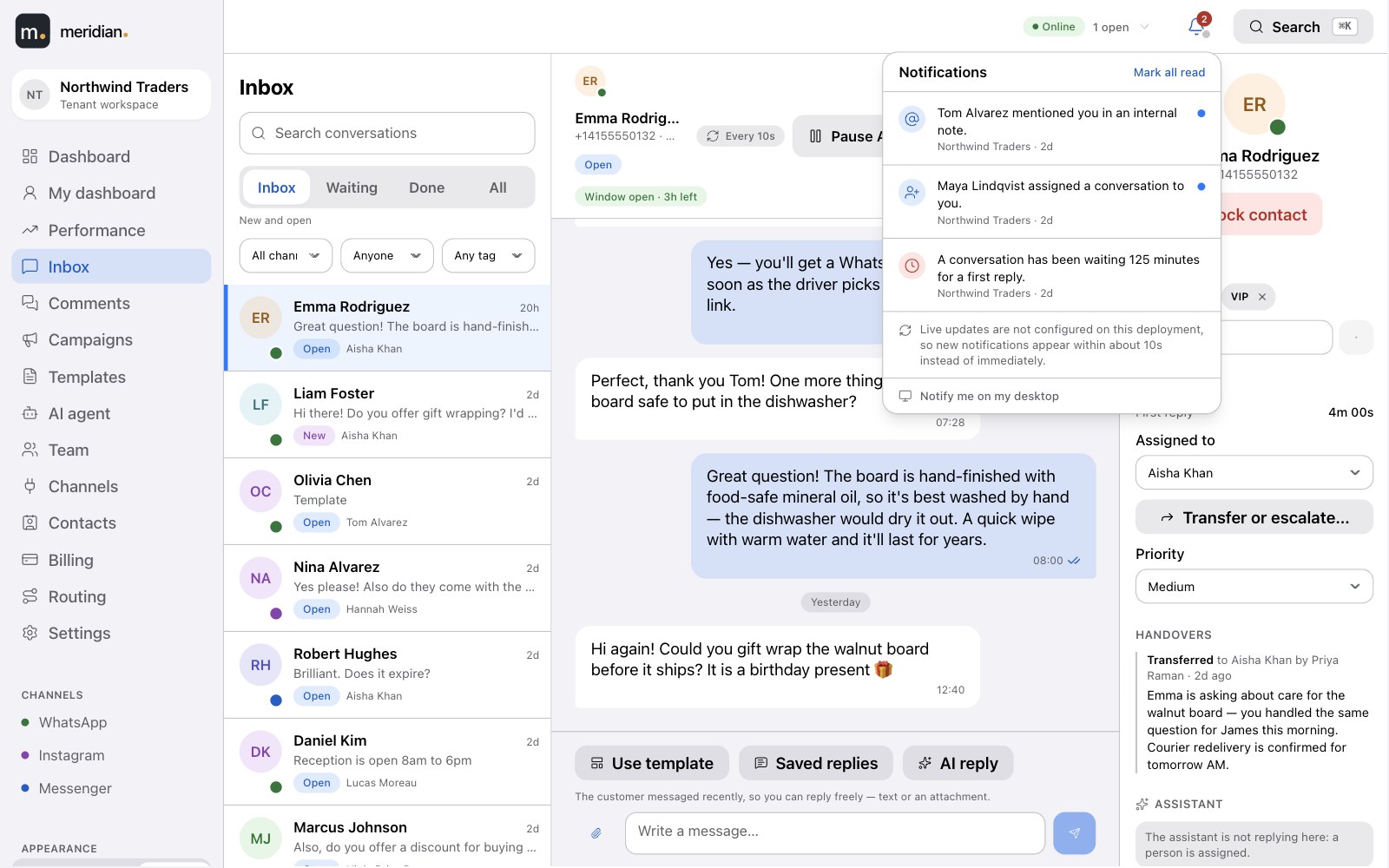
Task: Click Mark all read link
Action: pos(1168,72)
